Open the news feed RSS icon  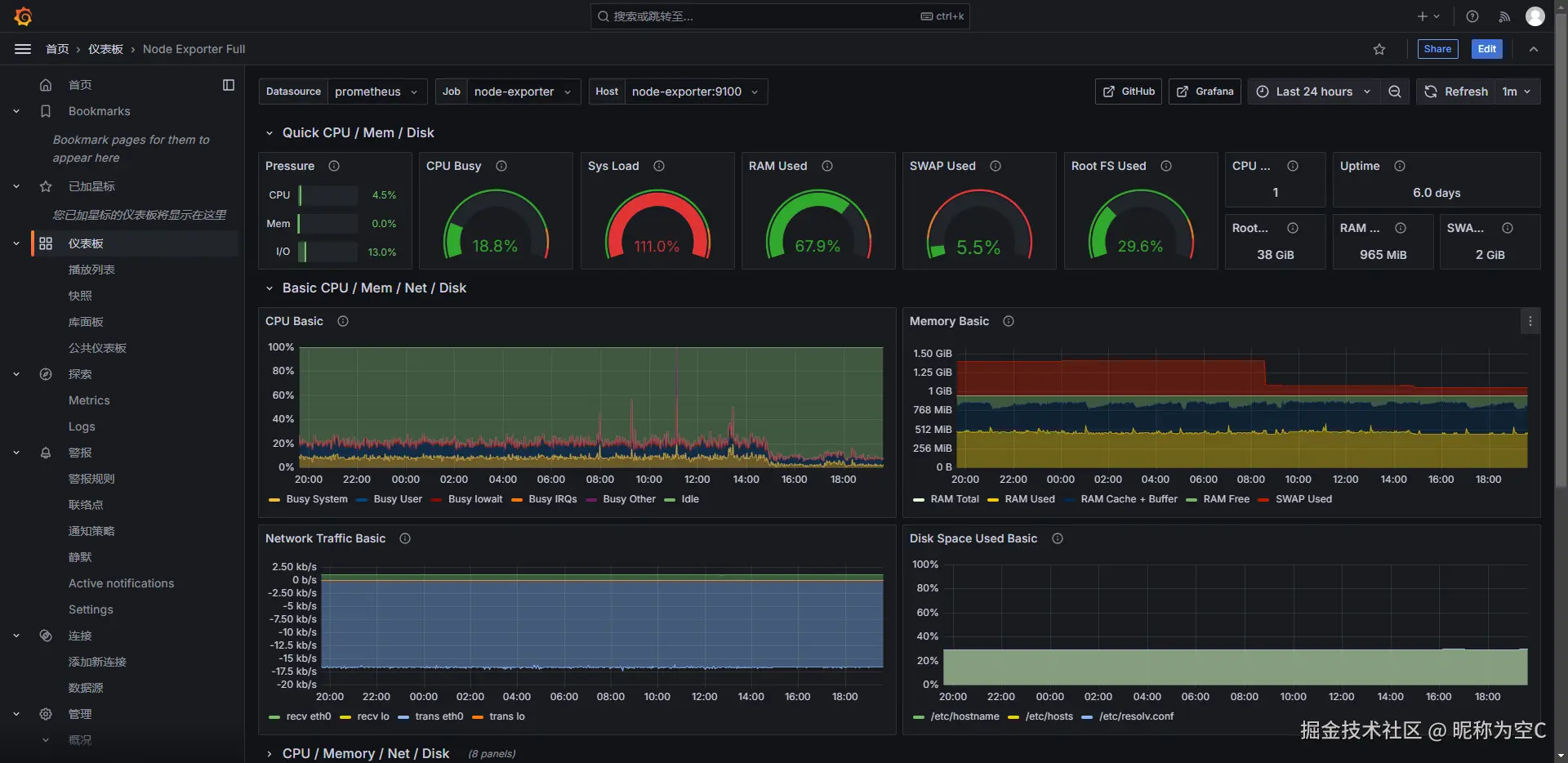pyautogui.click(x=1504, y=16)
